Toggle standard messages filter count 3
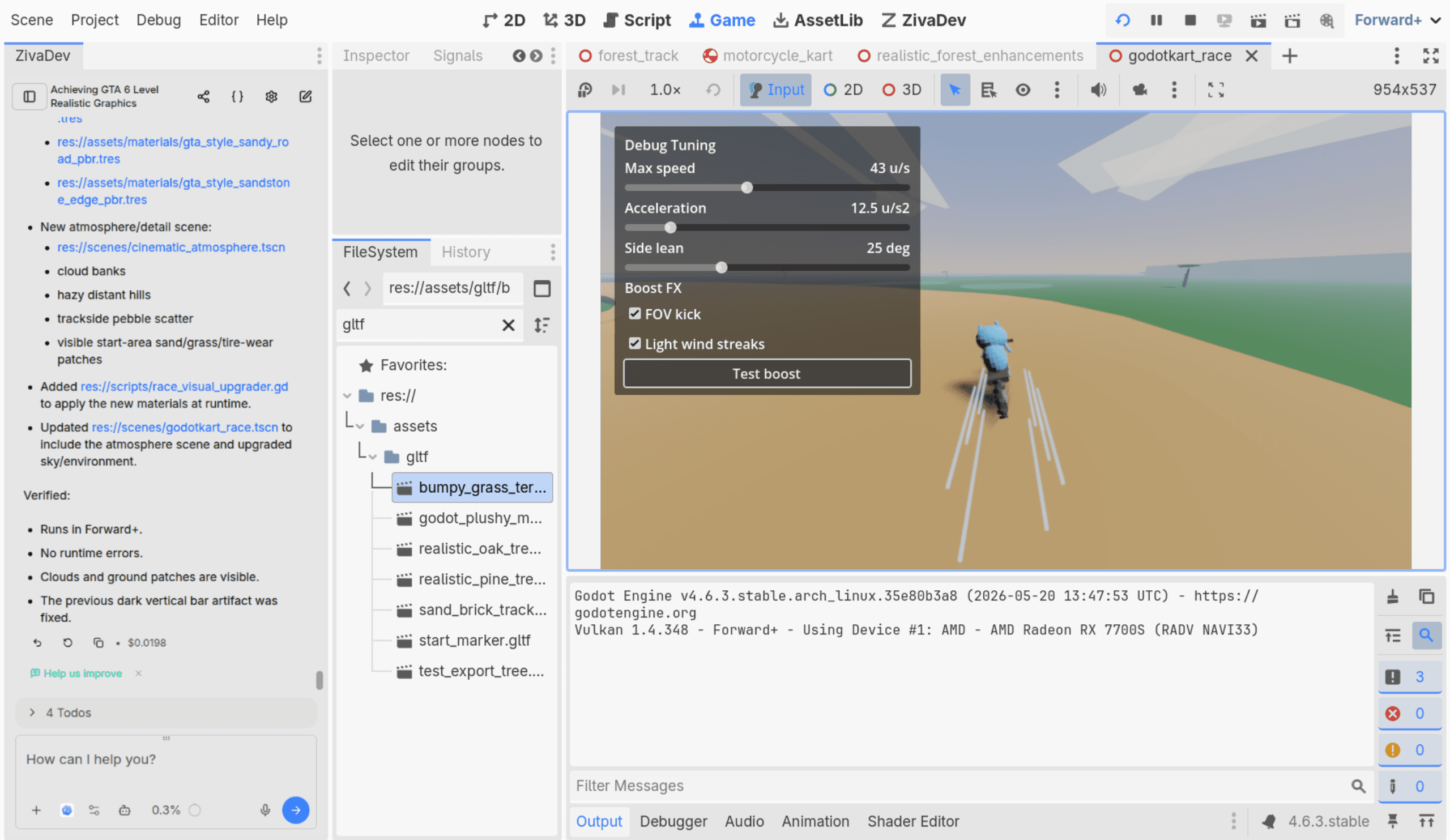This screenshot has height=840, width=1450. pos(1410,677)
